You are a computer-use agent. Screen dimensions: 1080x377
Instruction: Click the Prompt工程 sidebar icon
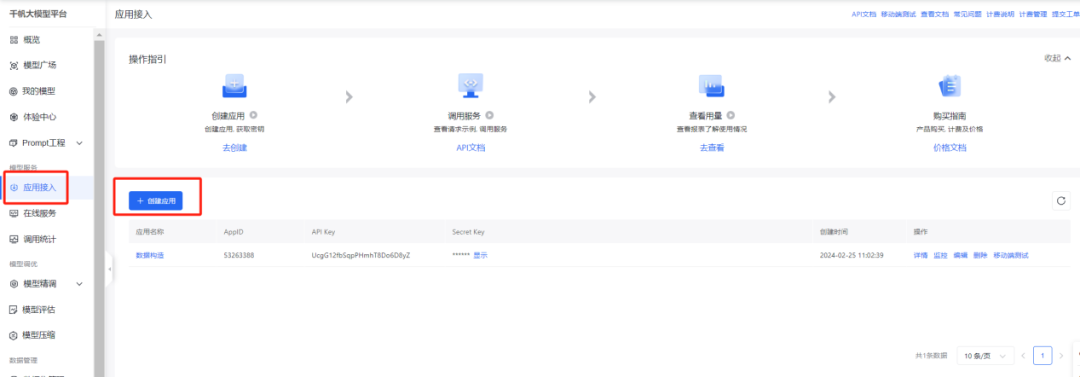point(14,143)
